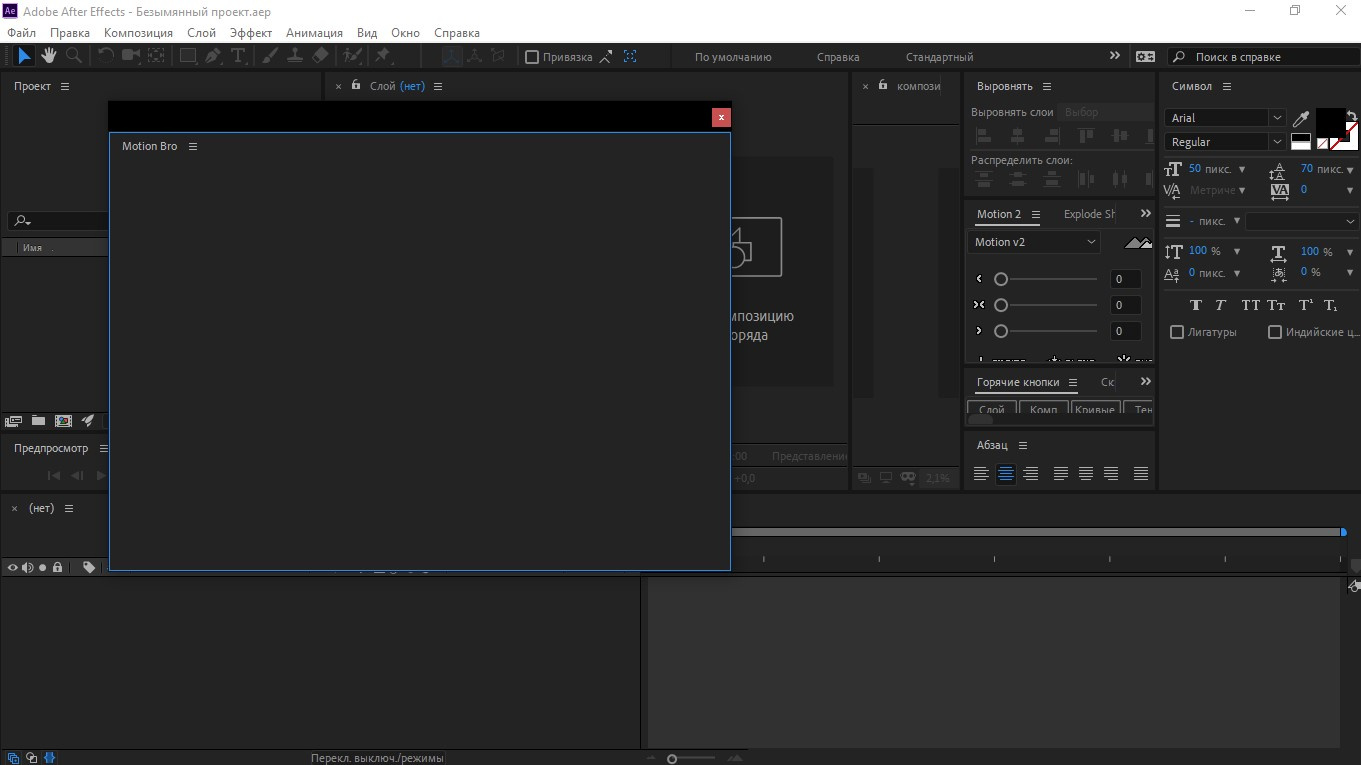Select the Selection arrow tool
This screenshot has height=765, width=1361.
24,57
